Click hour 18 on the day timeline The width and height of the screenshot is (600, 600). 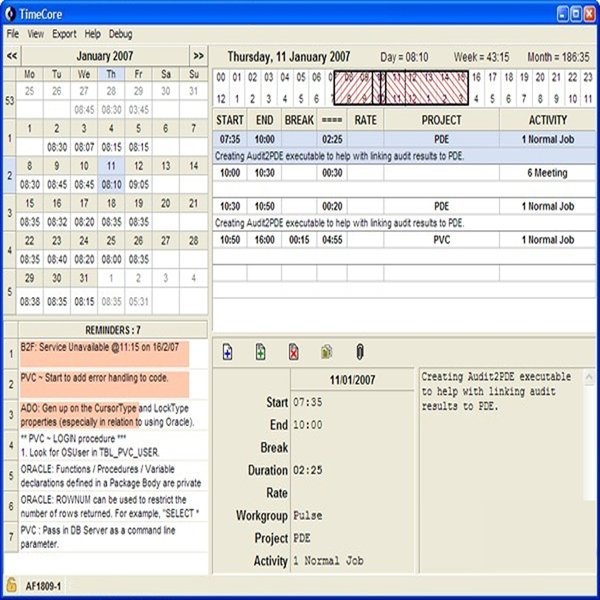[x=509, y=77]
